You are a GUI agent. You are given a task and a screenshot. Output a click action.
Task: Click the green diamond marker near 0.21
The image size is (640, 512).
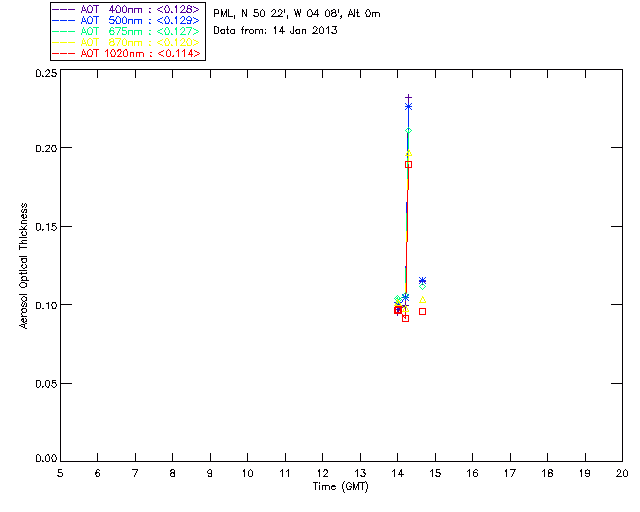(x=408, y=131)
